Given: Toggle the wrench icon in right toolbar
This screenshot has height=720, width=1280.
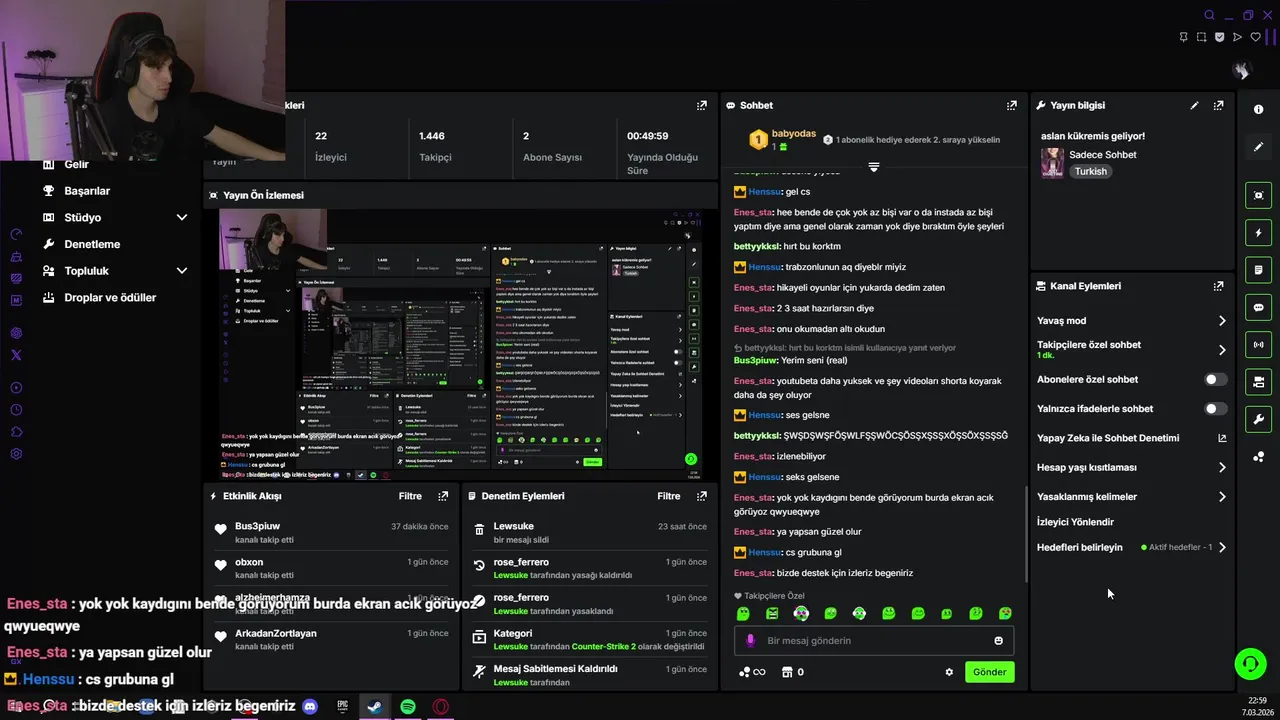Looking at the screenshot, I should pyautogui.click(x=1258, y=419).
